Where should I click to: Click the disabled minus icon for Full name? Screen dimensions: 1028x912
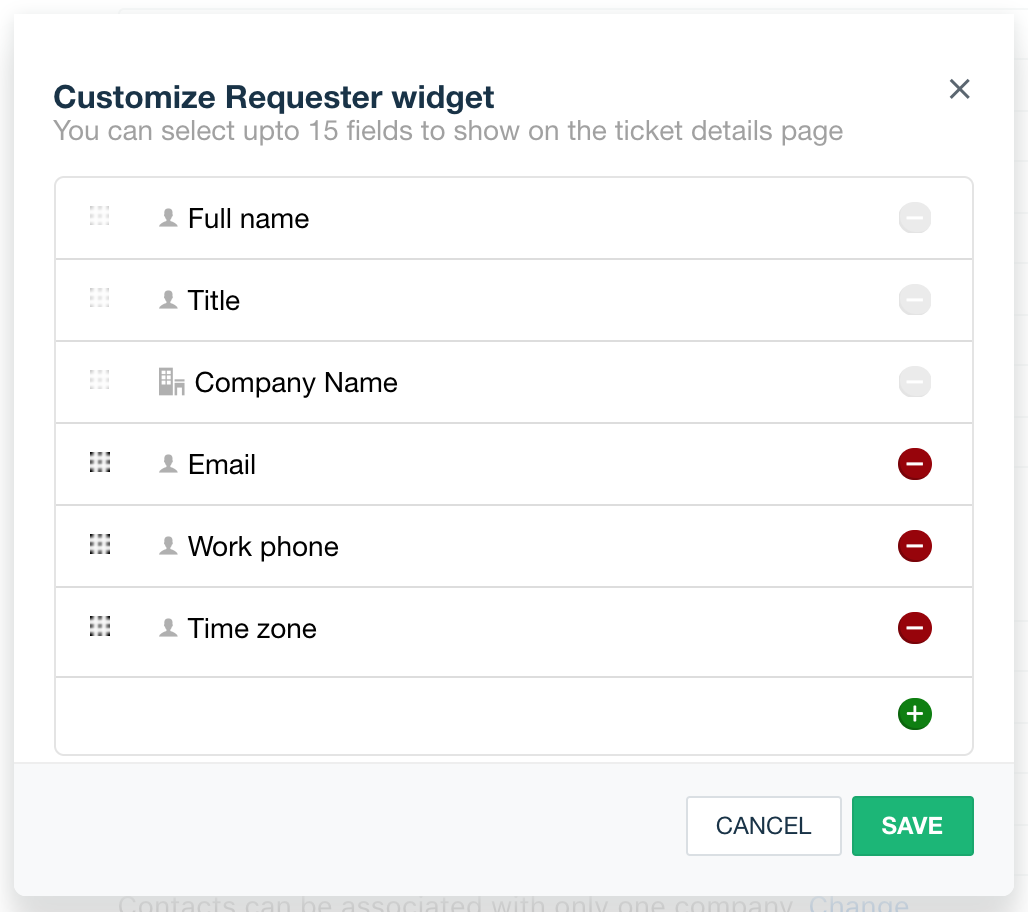click(x=914, y=218)
